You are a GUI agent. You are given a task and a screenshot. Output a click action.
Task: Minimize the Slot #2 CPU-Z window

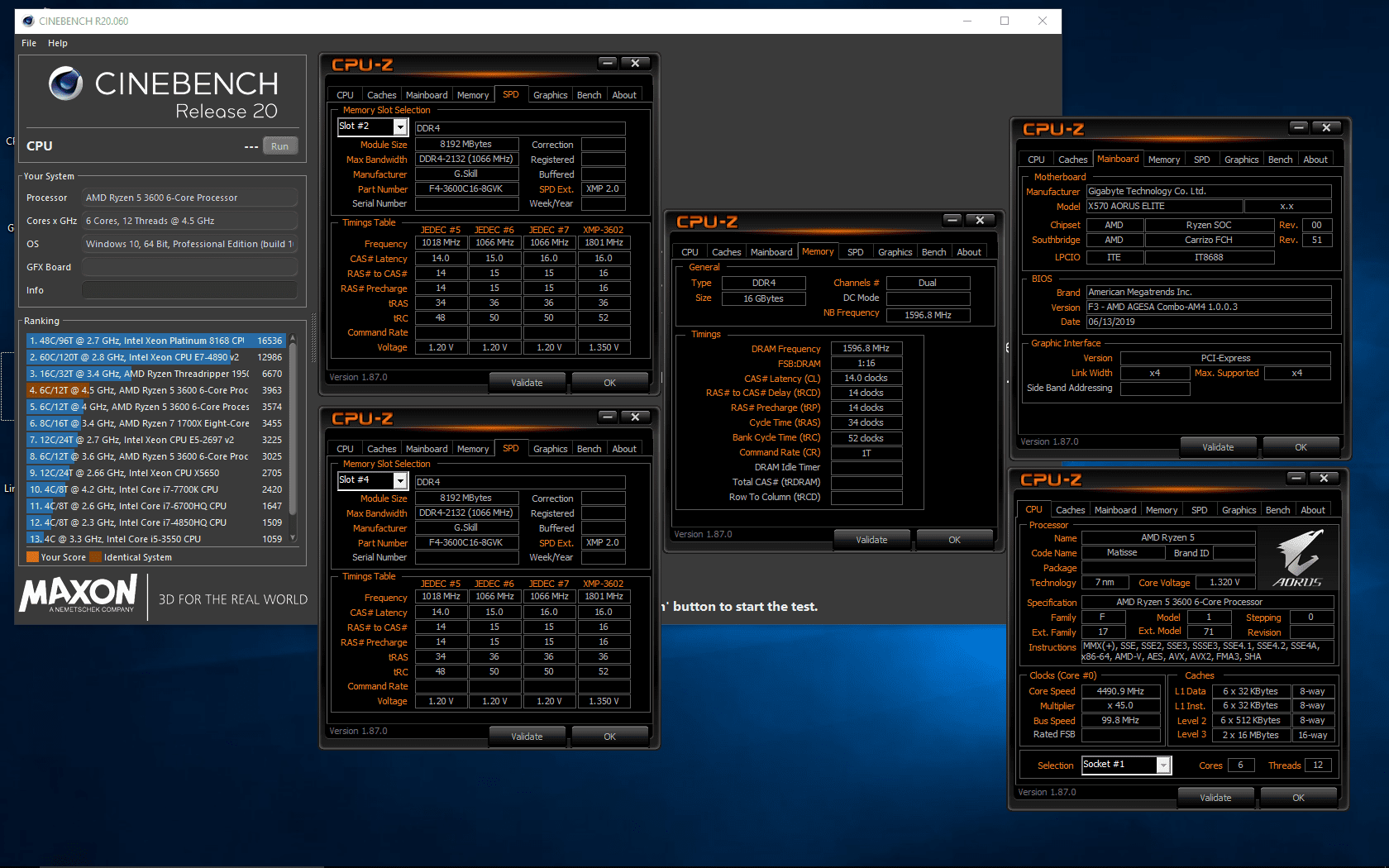[608, 63]
